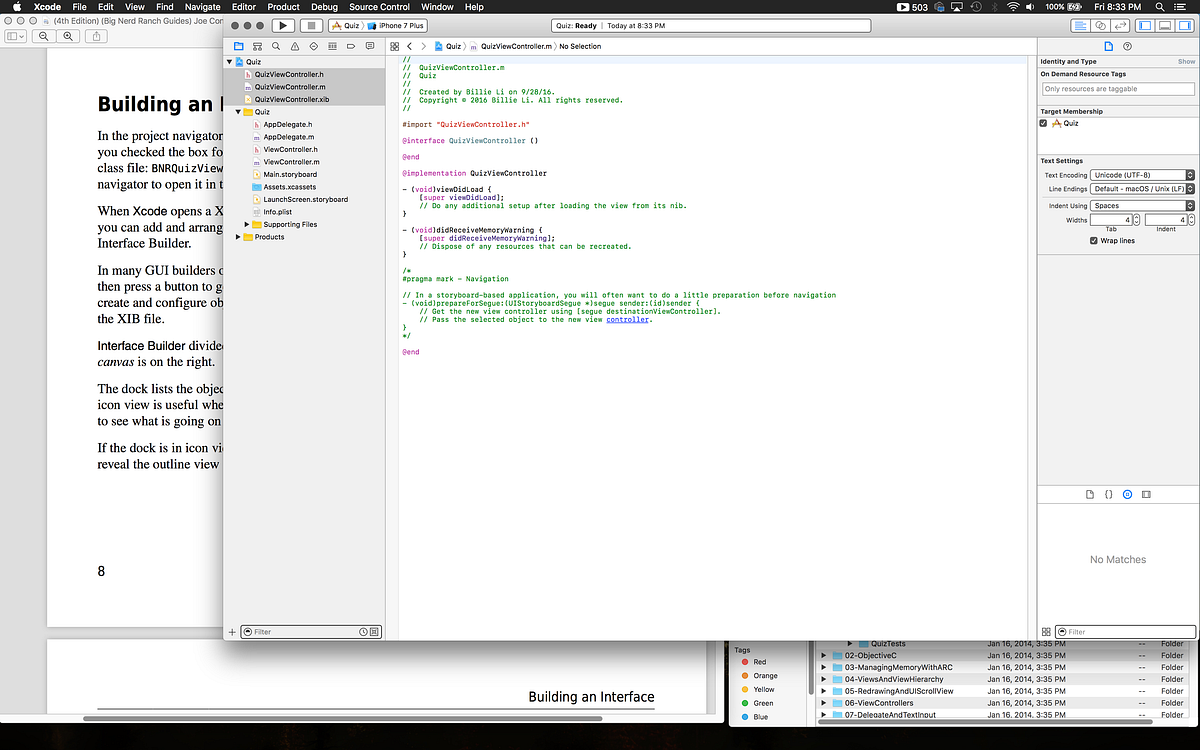Click the Red tag in Finder sidebar

760,662
